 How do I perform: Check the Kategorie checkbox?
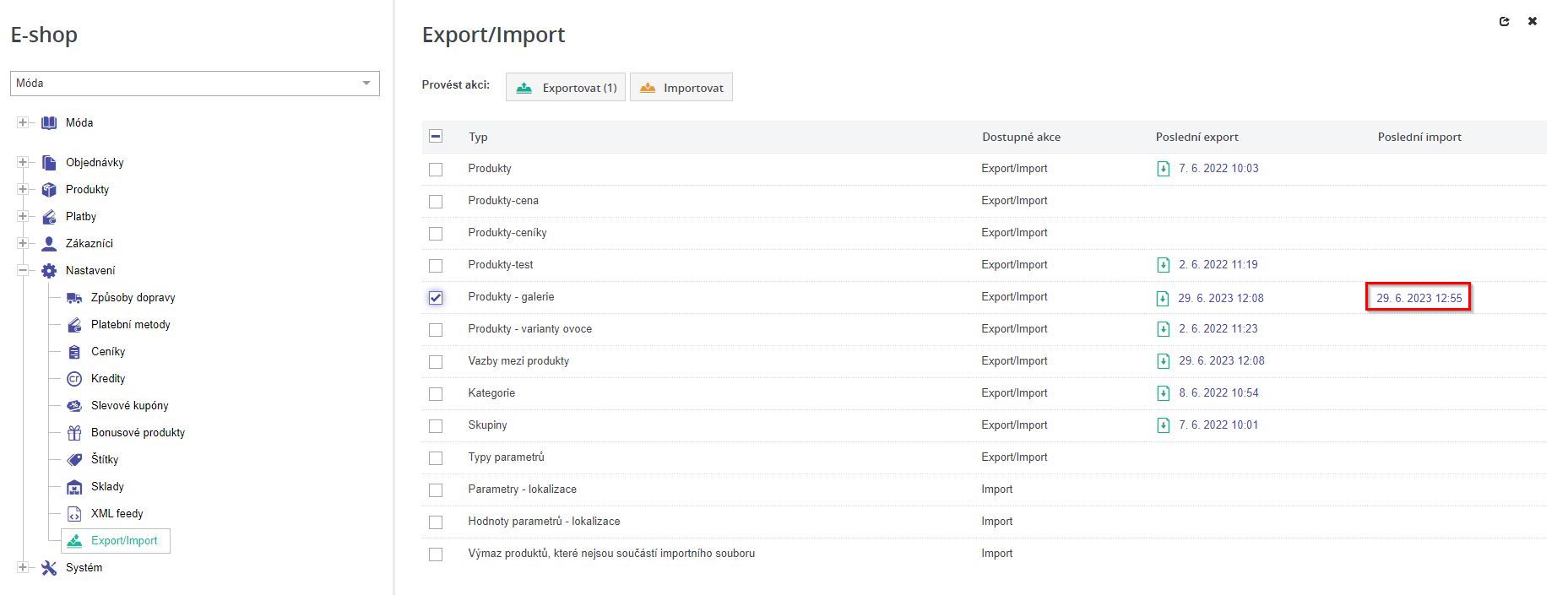[x=436, y=393]
